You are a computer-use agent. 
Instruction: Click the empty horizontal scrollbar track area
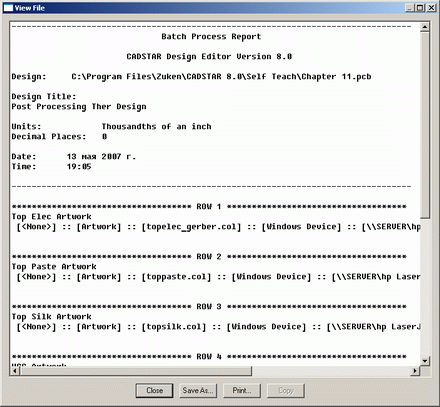click(x=331, y=371)
